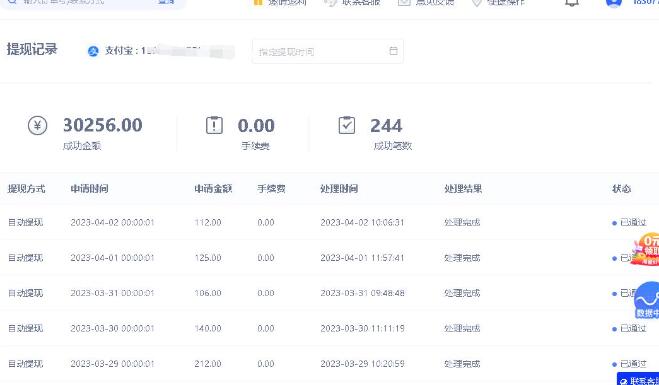The height and width of the screenshot is (385, 659).
Task: Click 自动提现 in the 2023-04-01 row
Action: [26, 258]
